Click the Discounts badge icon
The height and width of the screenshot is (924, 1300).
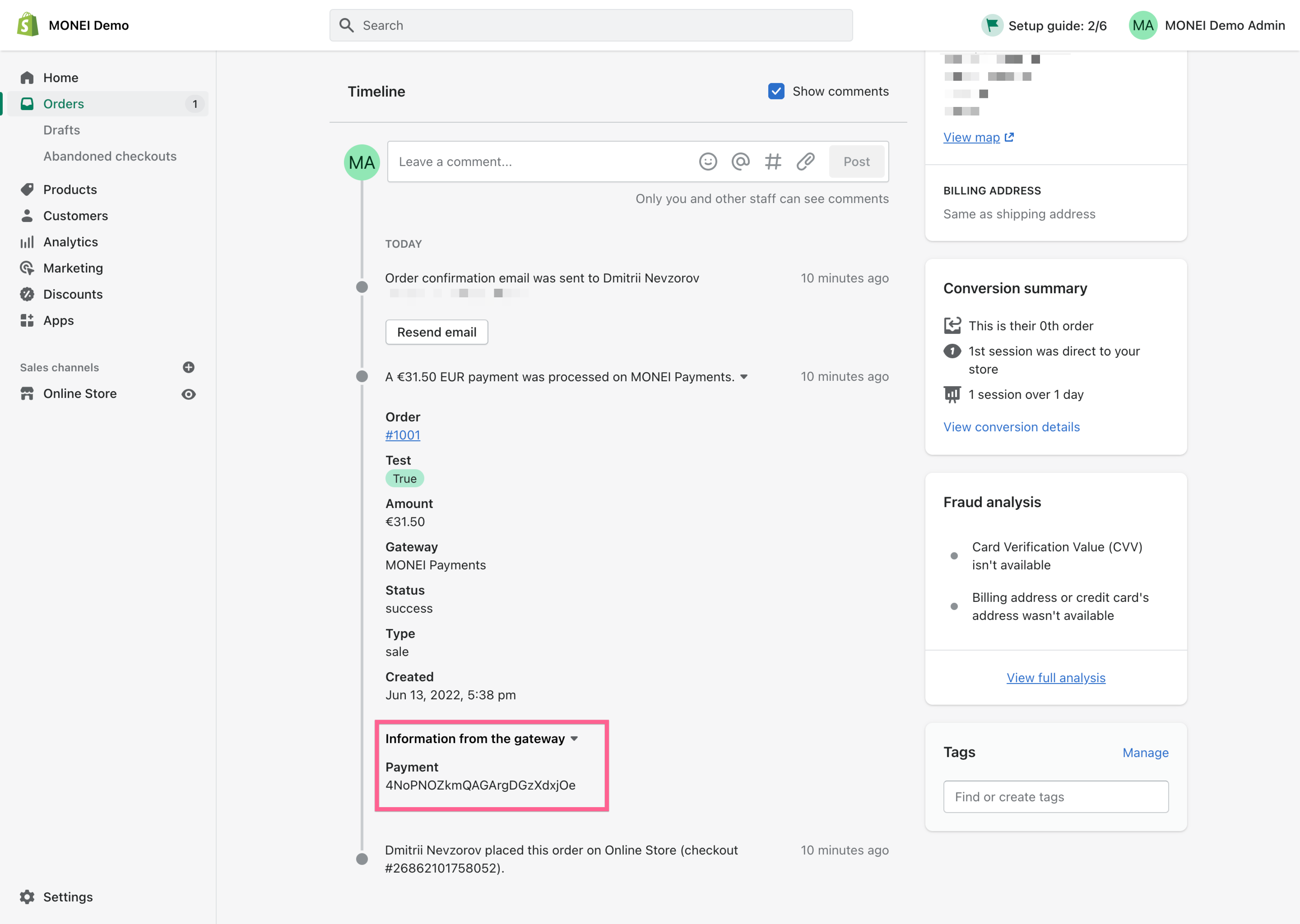pos(27,294)
